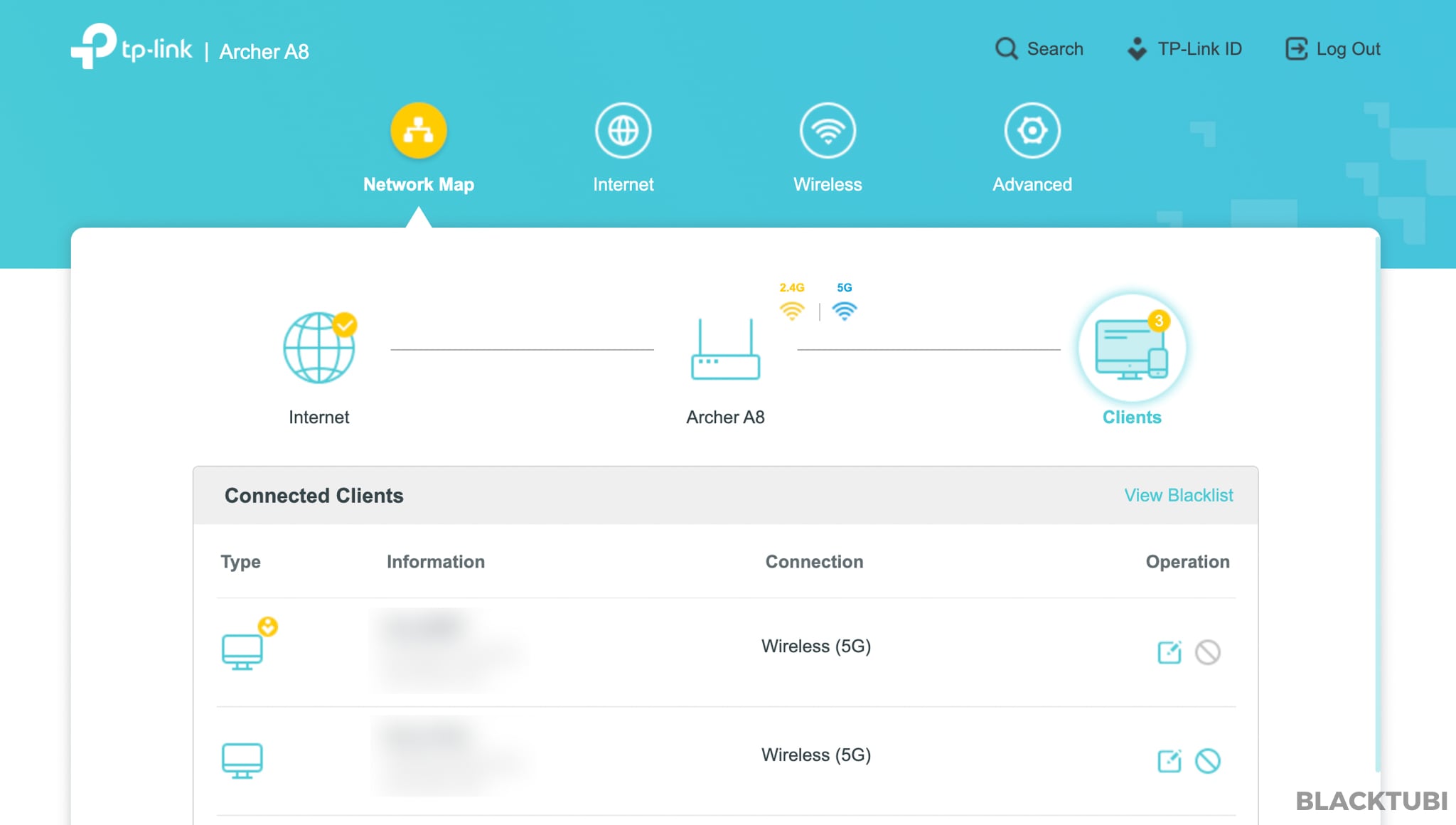Open the View Blacklist link
The image size is (1456, 825).
(x=1179, y=495)
